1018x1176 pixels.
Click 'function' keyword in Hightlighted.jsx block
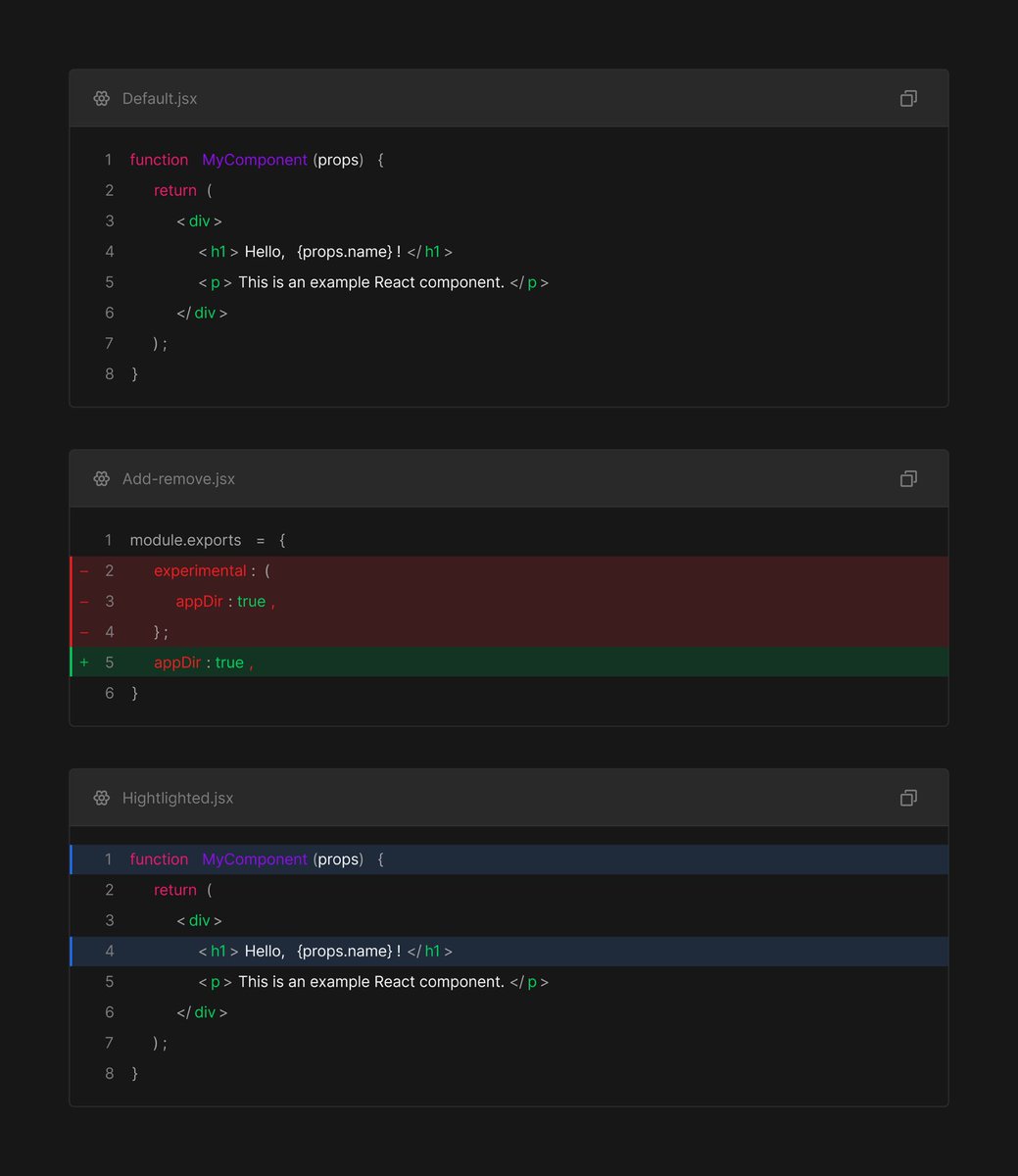coord(159,859)
